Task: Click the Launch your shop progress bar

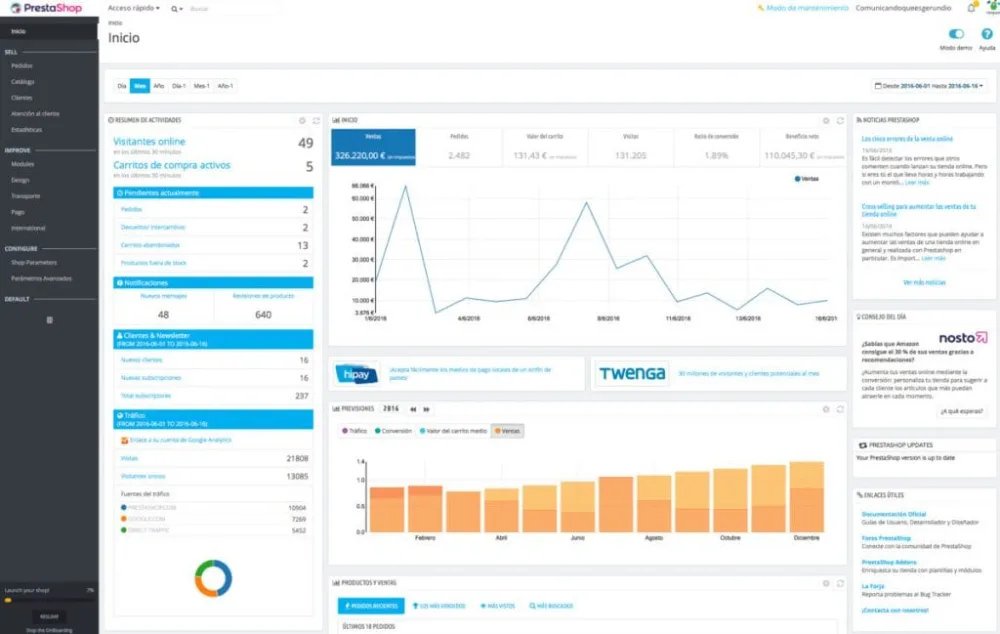Action: click(x=48, y=600)
